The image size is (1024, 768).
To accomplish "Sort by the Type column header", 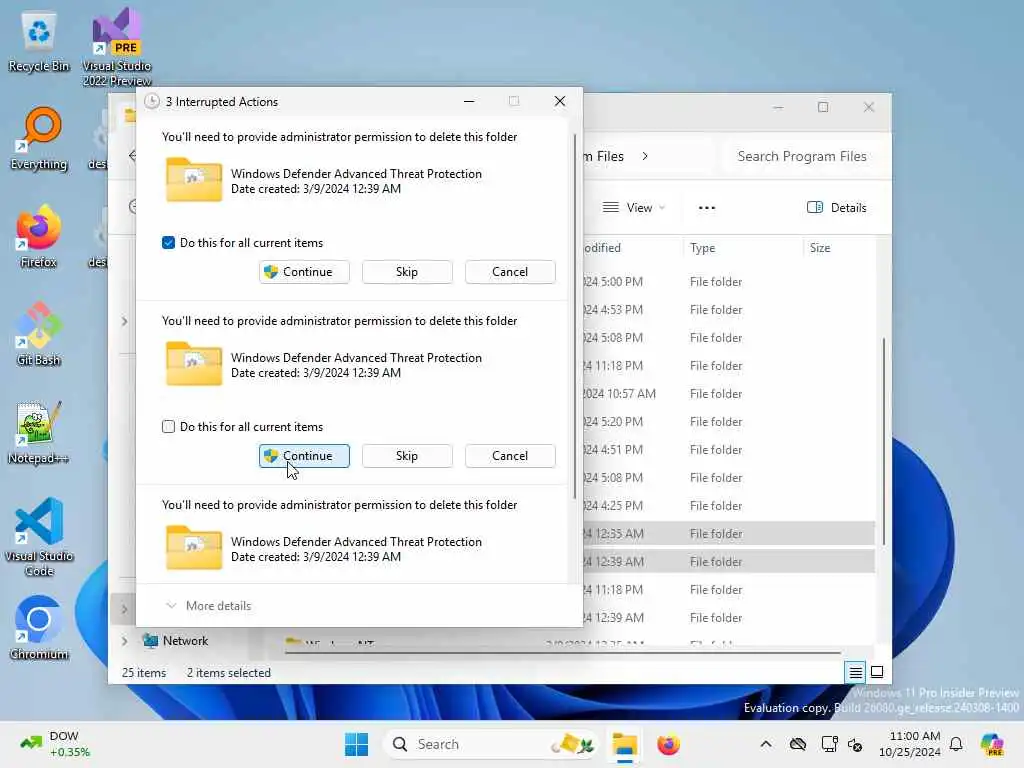I will click(x=742, y=248).
